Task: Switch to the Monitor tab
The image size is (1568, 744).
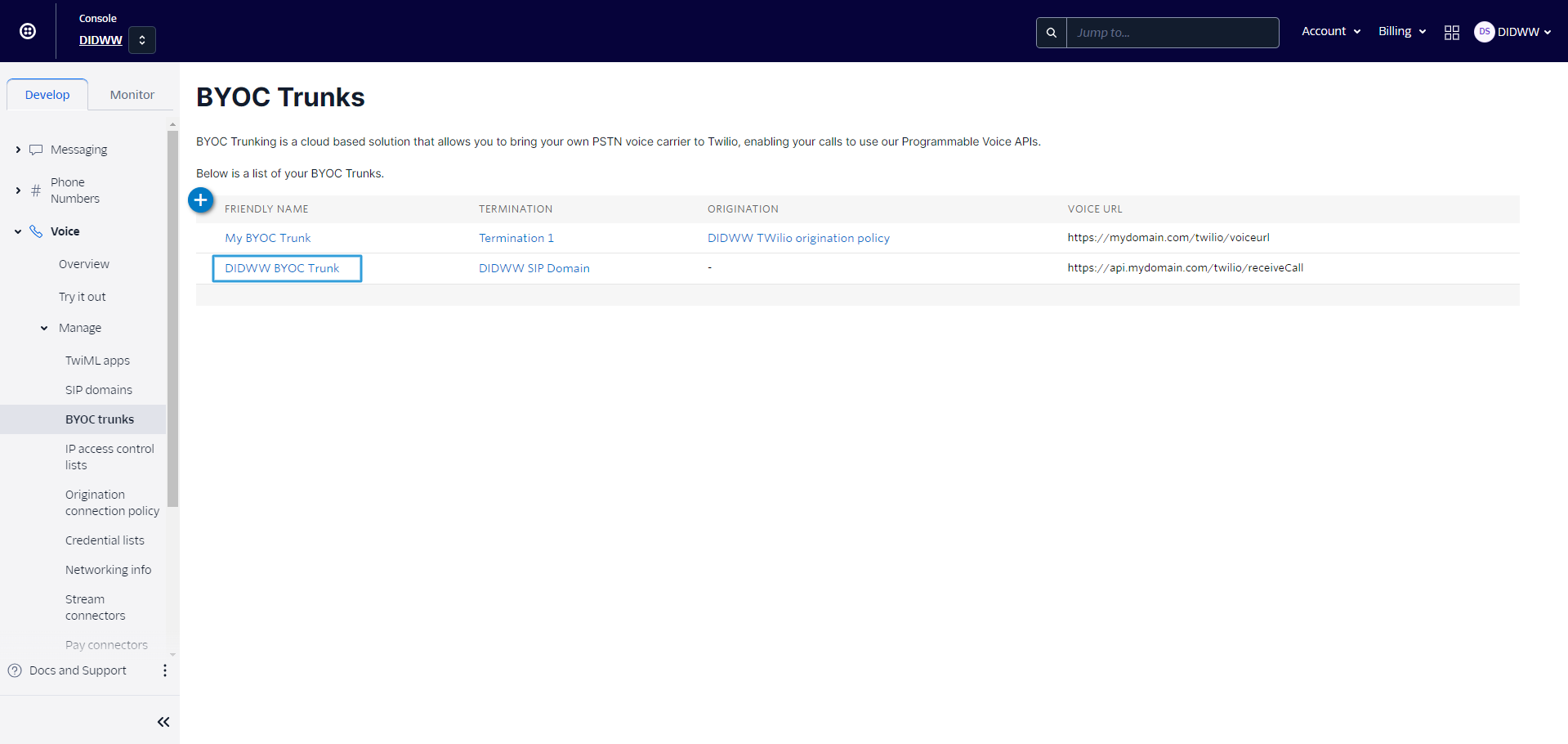Action: [x=132, y=95]
